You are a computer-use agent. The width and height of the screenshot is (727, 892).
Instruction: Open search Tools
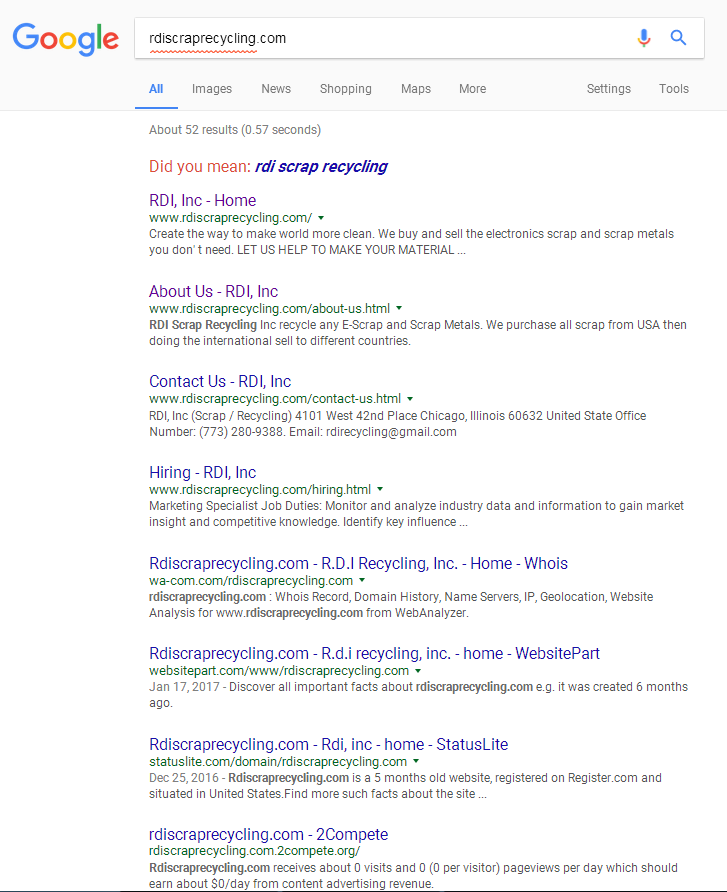[x=674, y=89]
